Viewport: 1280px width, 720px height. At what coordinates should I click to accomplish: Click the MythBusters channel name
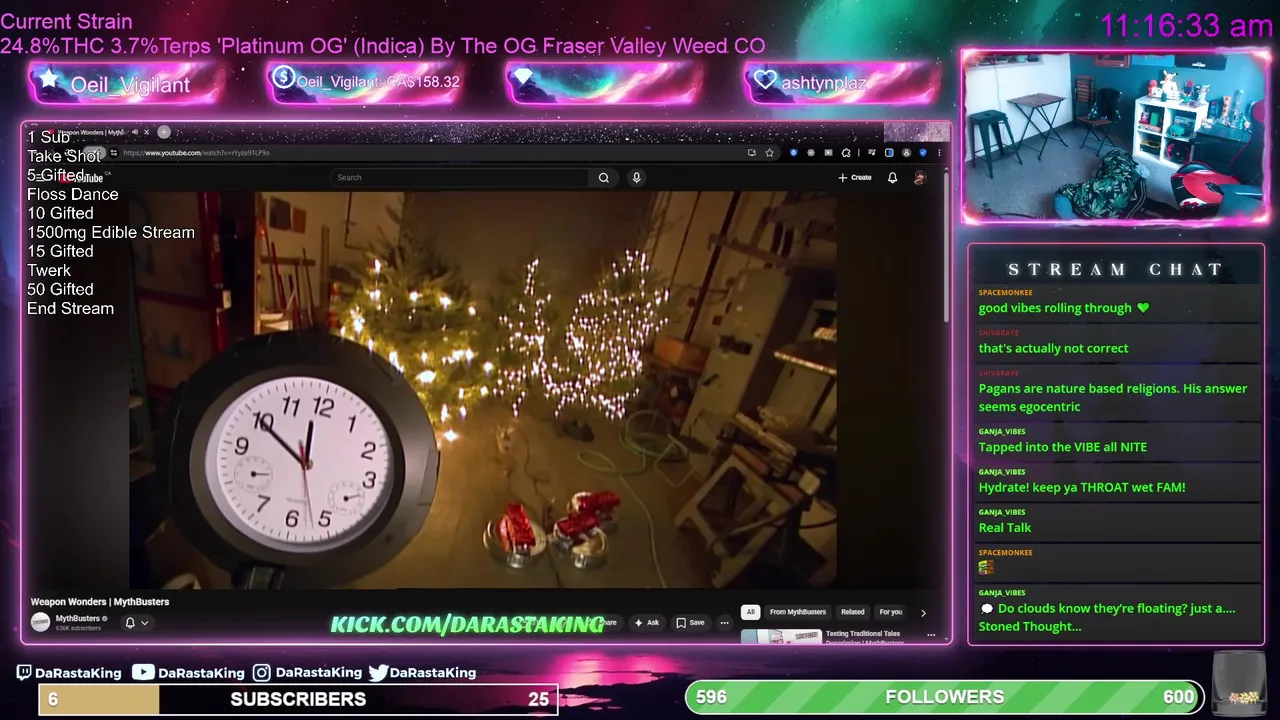pyautogui.click(x=78, y=618)
